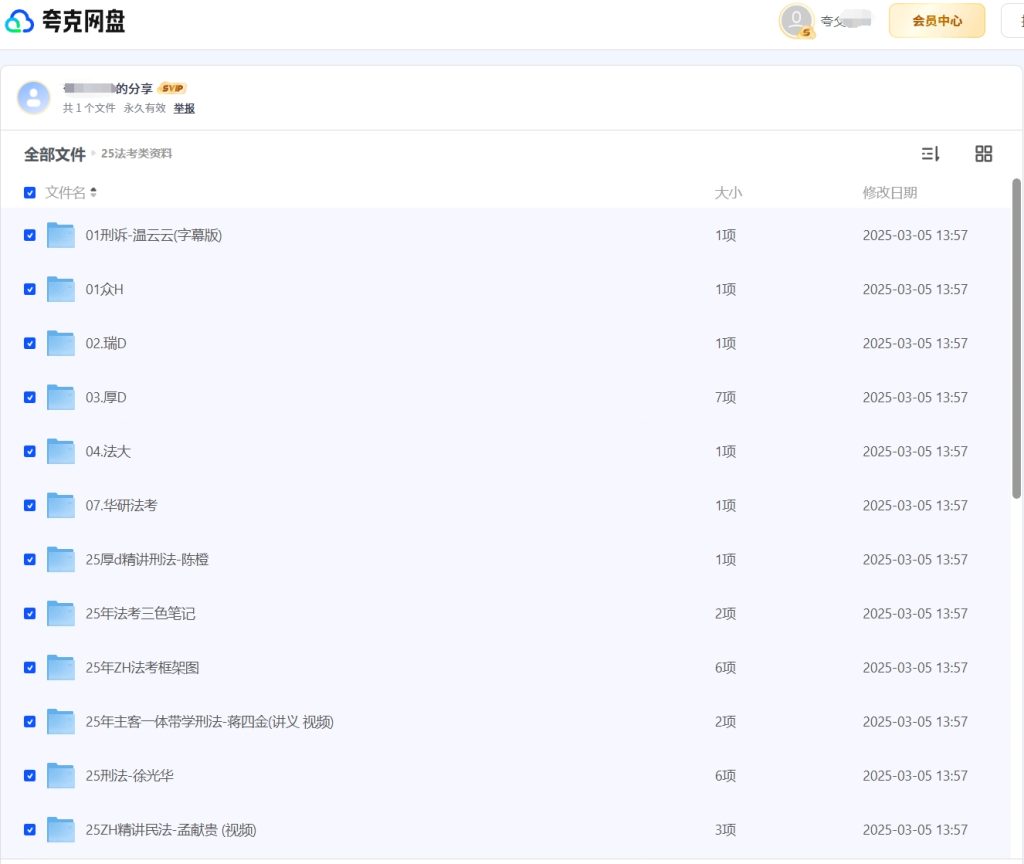
Task: Click folder icon for 25年主客一体带学刑法-蒋四金
Action: [x=61, y=722]
